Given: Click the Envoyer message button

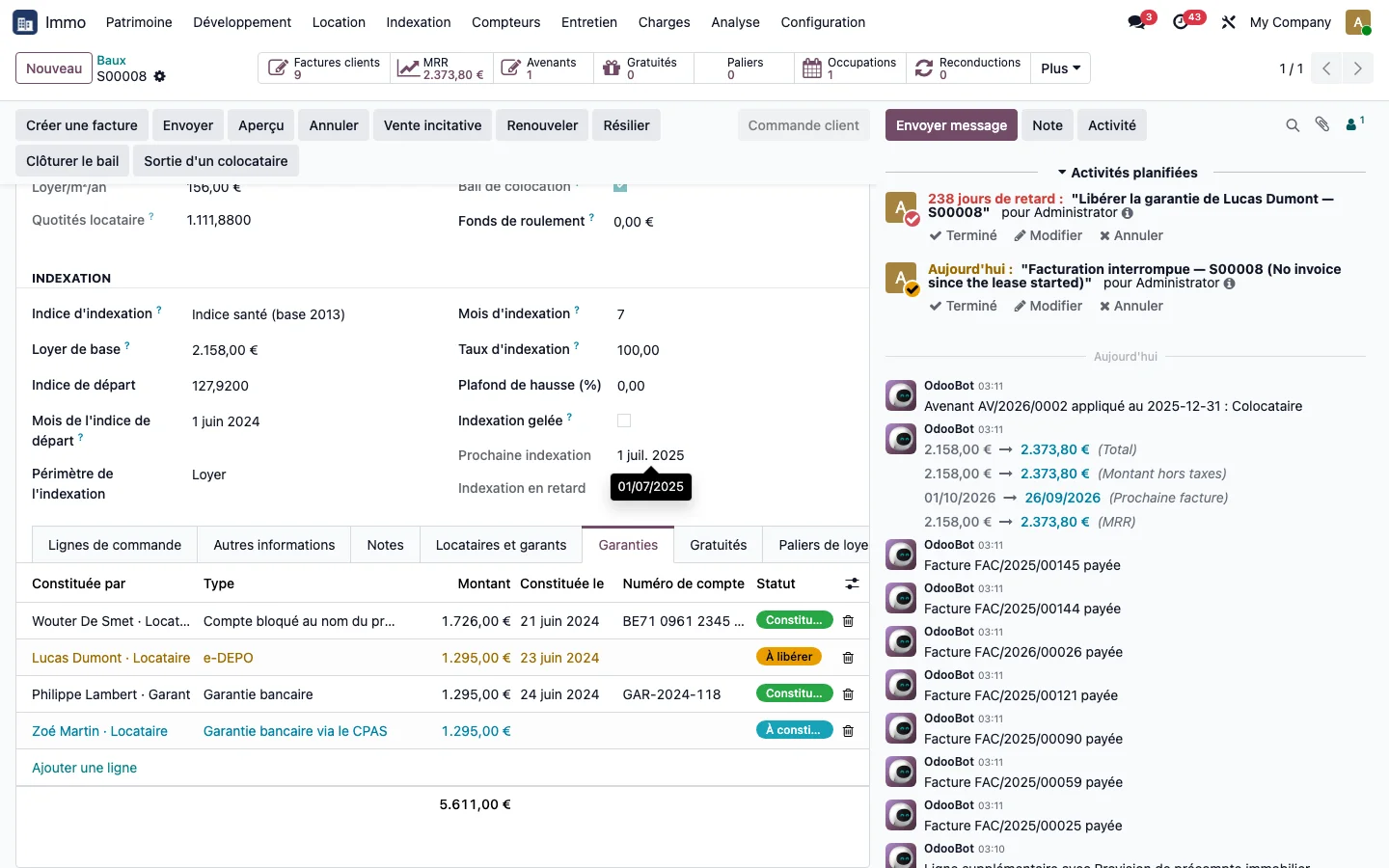Looking at the screenshot, I should coord(951,125).
